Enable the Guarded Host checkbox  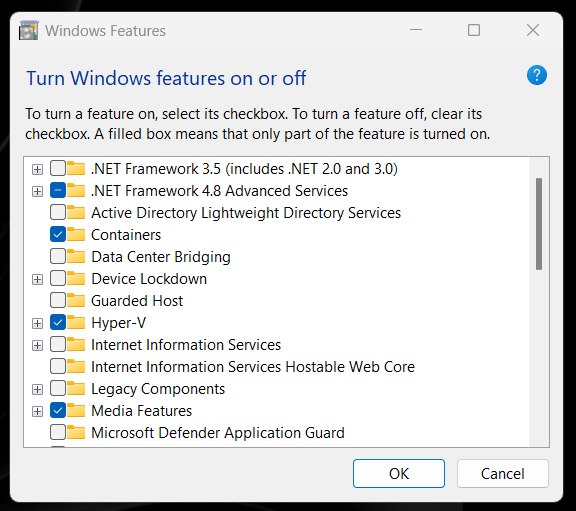[x=58, y=301]
